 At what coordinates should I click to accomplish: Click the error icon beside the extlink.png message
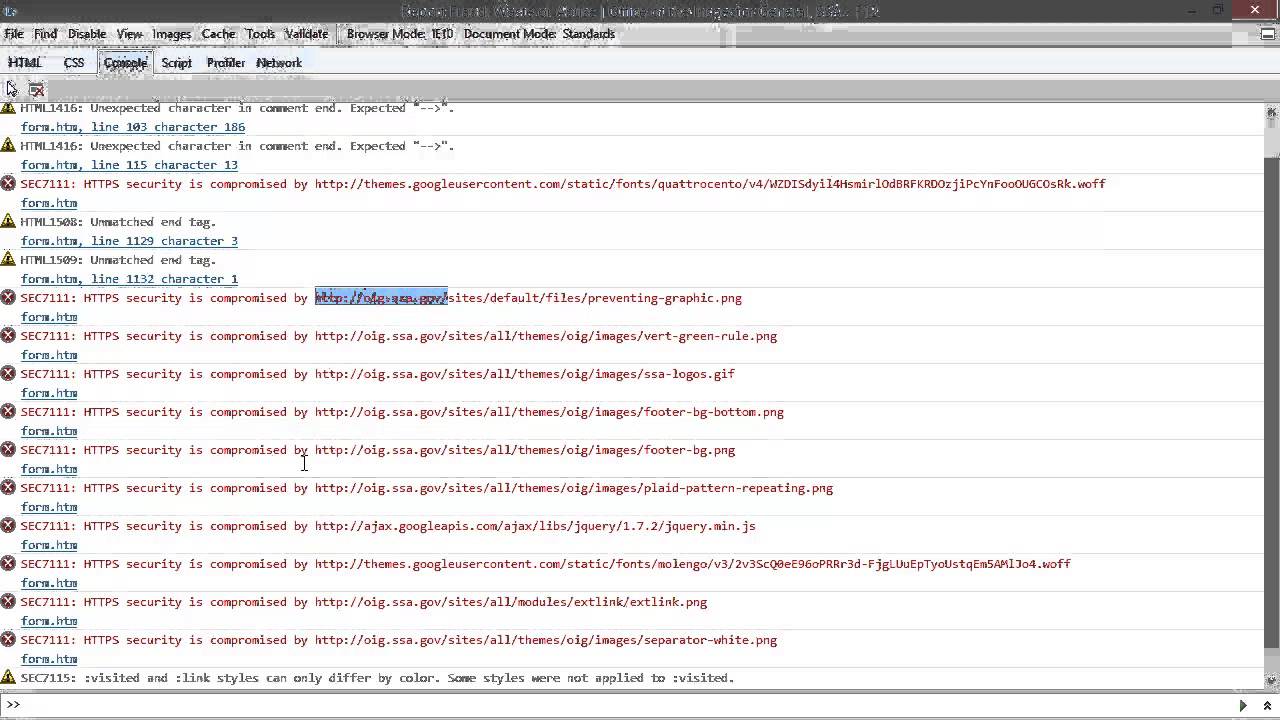coord(8,602)
